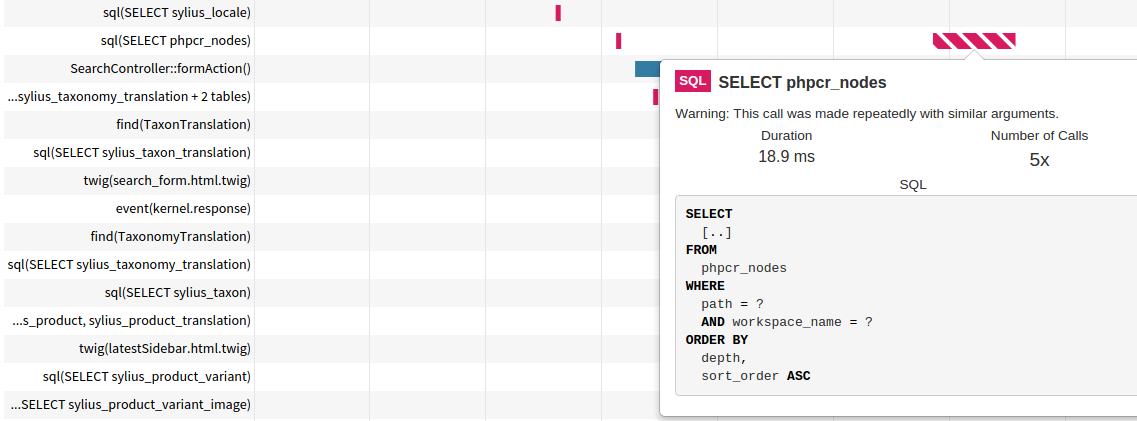The height and width of the screenshot is (421, 1137).
Task: Click the small pink sylius_locale timeline bar
Action: click(x=558, y=13)
